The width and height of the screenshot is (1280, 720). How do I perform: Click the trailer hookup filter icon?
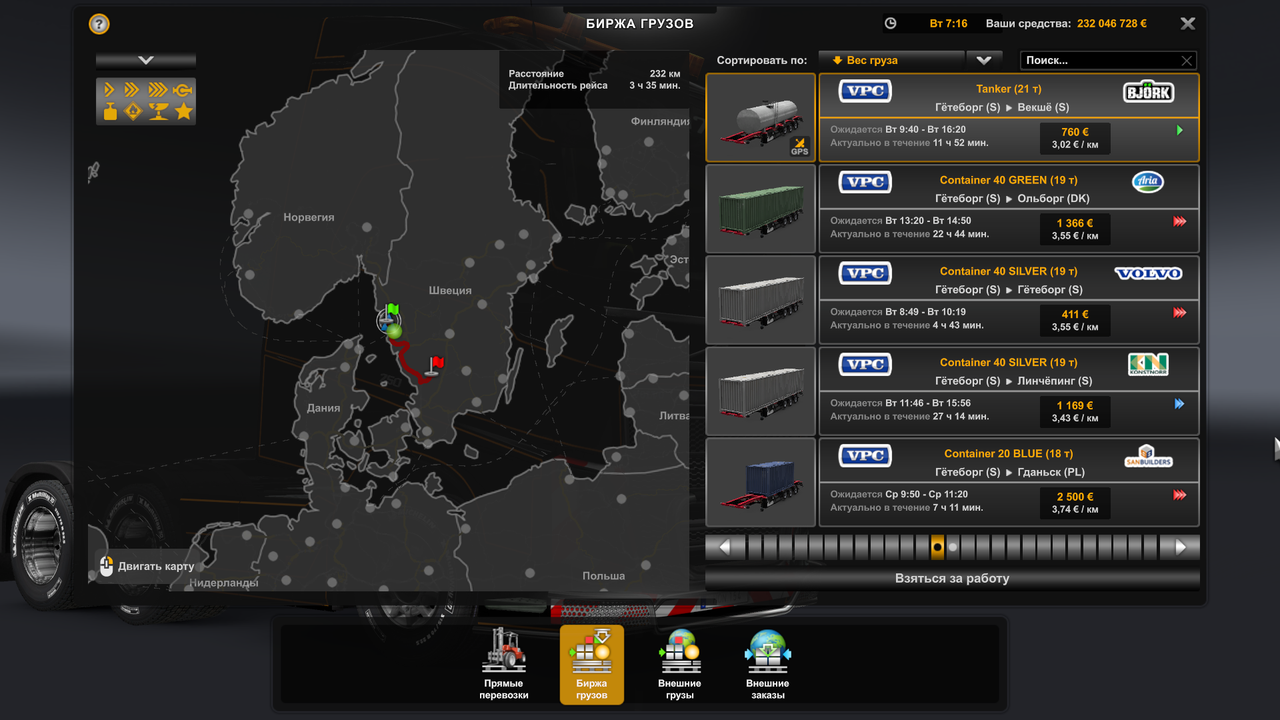point(182,89)
